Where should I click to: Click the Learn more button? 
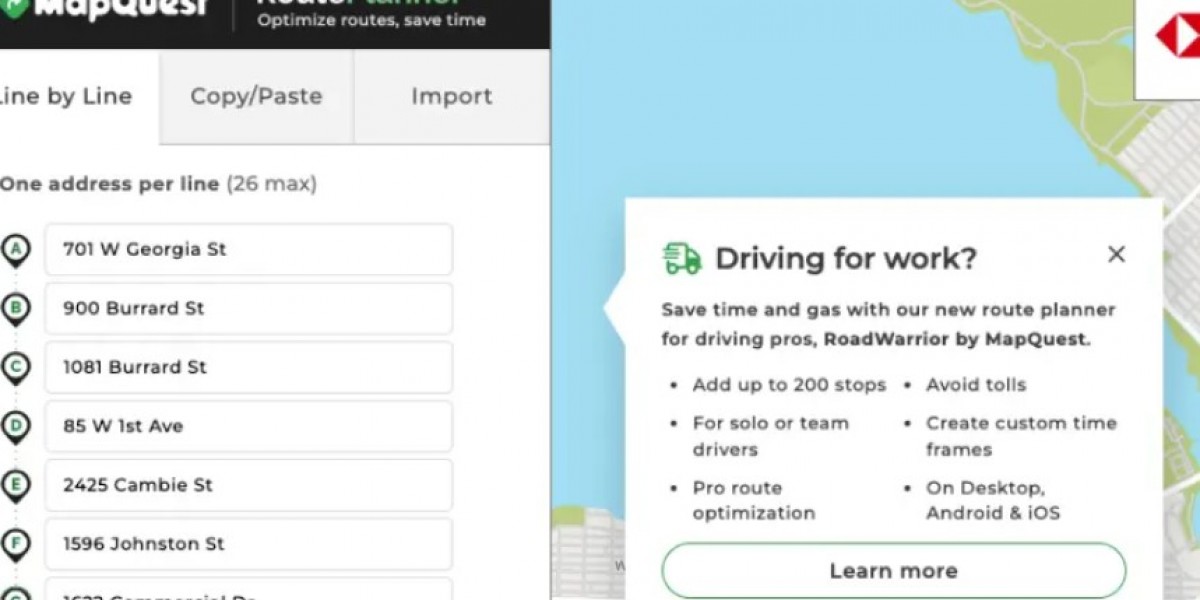893,570
